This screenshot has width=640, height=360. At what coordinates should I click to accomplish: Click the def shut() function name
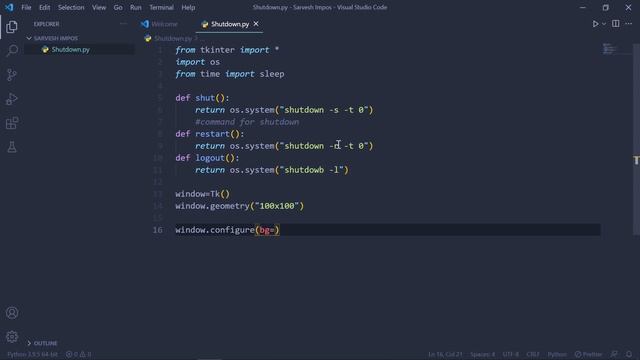pyautogui.click(x=205, y=98)
